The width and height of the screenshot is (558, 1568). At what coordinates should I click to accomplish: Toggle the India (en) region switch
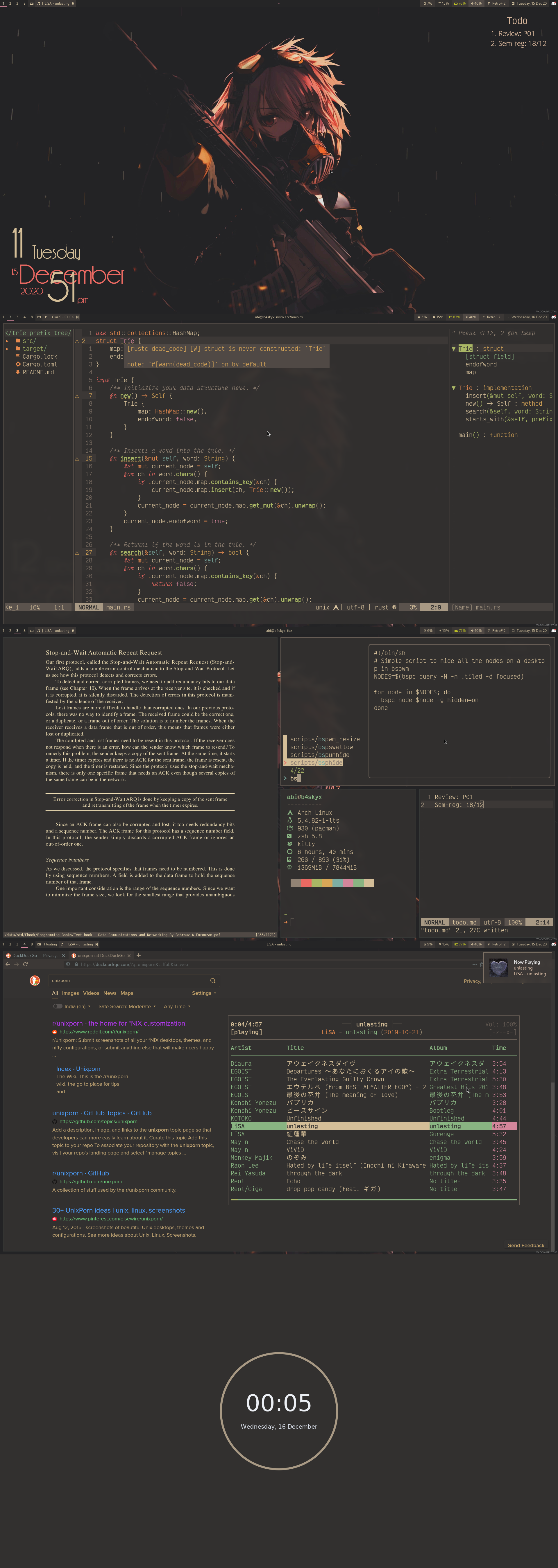(57, 1006)
